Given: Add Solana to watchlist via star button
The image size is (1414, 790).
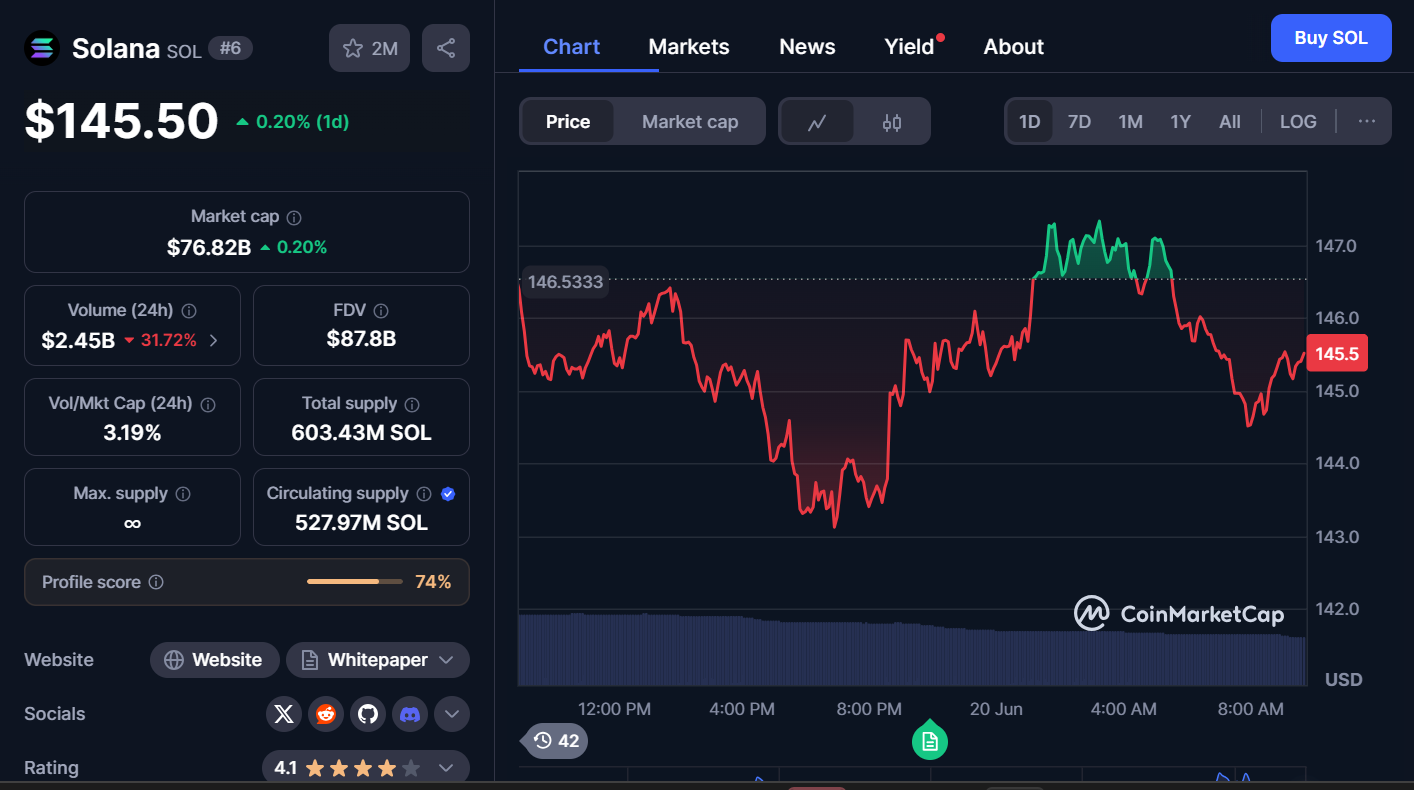Looking at the screenshot, I should tap(369, 48).
